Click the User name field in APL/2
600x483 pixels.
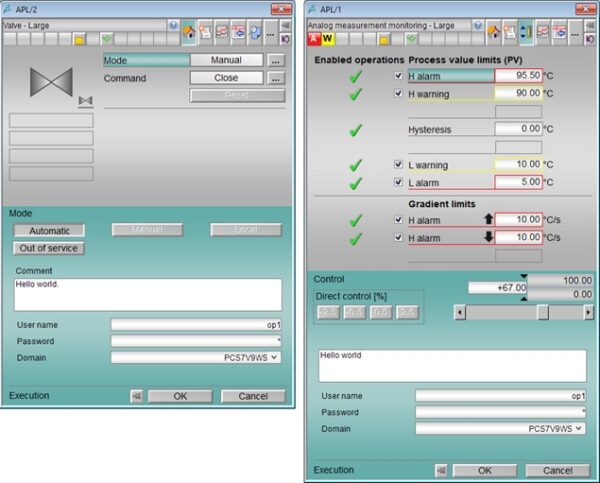pyautogui.click(x=196, y=325)
